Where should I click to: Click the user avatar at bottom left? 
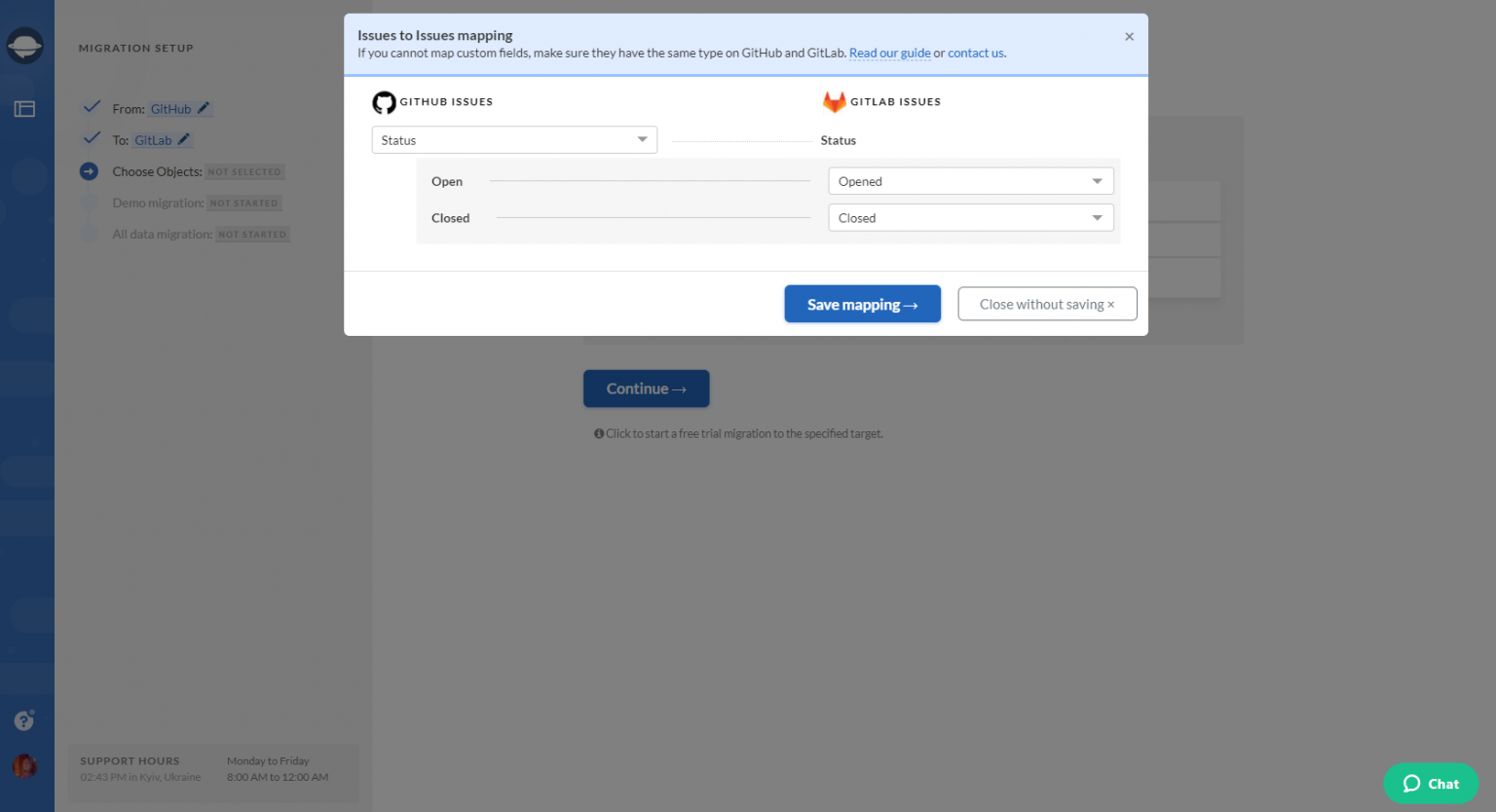pos(23,766)
